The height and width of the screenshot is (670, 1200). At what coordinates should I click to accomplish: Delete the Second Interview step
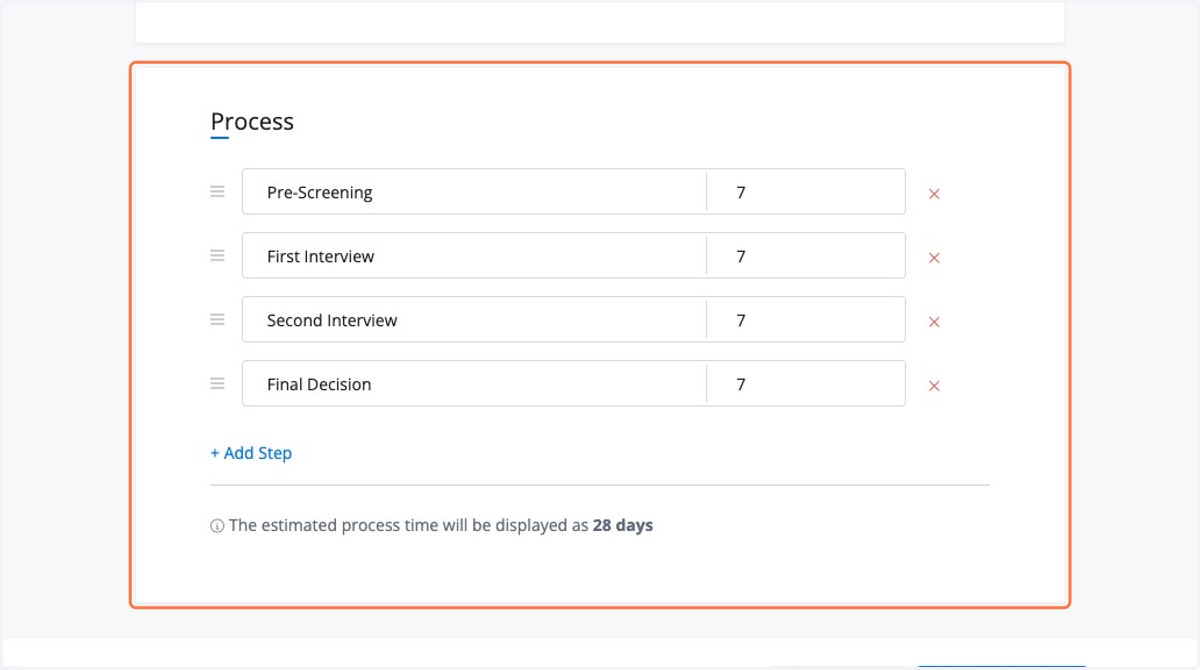click(934, 322)
